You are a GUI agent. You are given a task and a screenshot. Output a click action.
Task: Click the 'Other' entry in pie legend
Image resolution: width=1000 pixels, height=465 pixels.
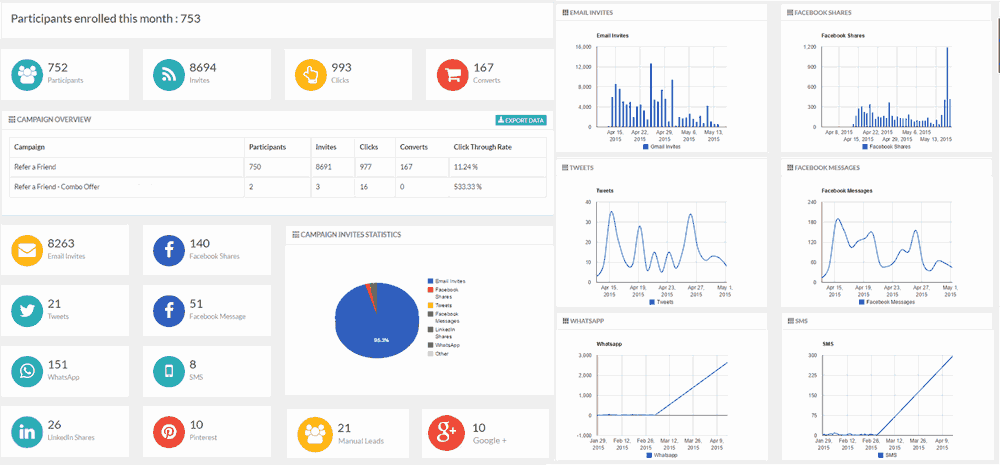click(438, 353)
